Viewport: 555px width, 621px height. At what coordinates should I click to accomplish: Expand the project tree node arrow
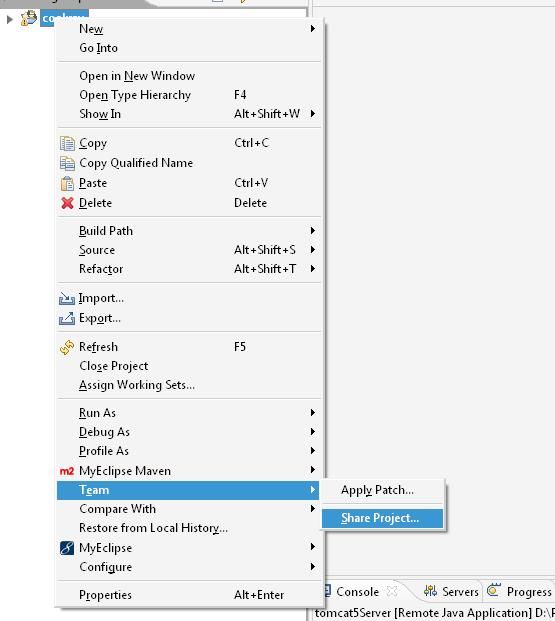[10, 19]
